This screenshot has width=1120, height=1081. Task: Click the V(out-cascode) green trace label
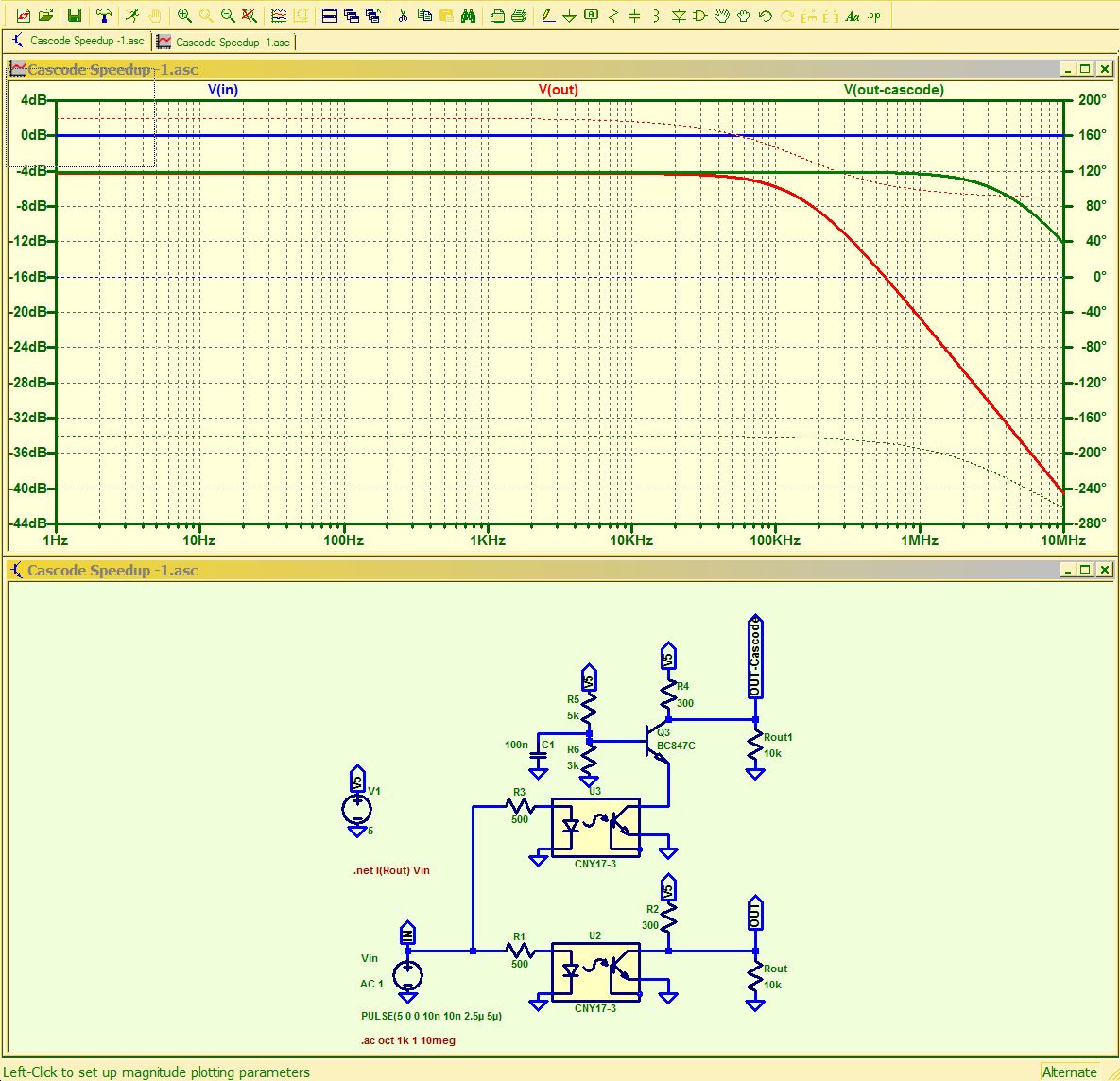[x=893, y=90]
